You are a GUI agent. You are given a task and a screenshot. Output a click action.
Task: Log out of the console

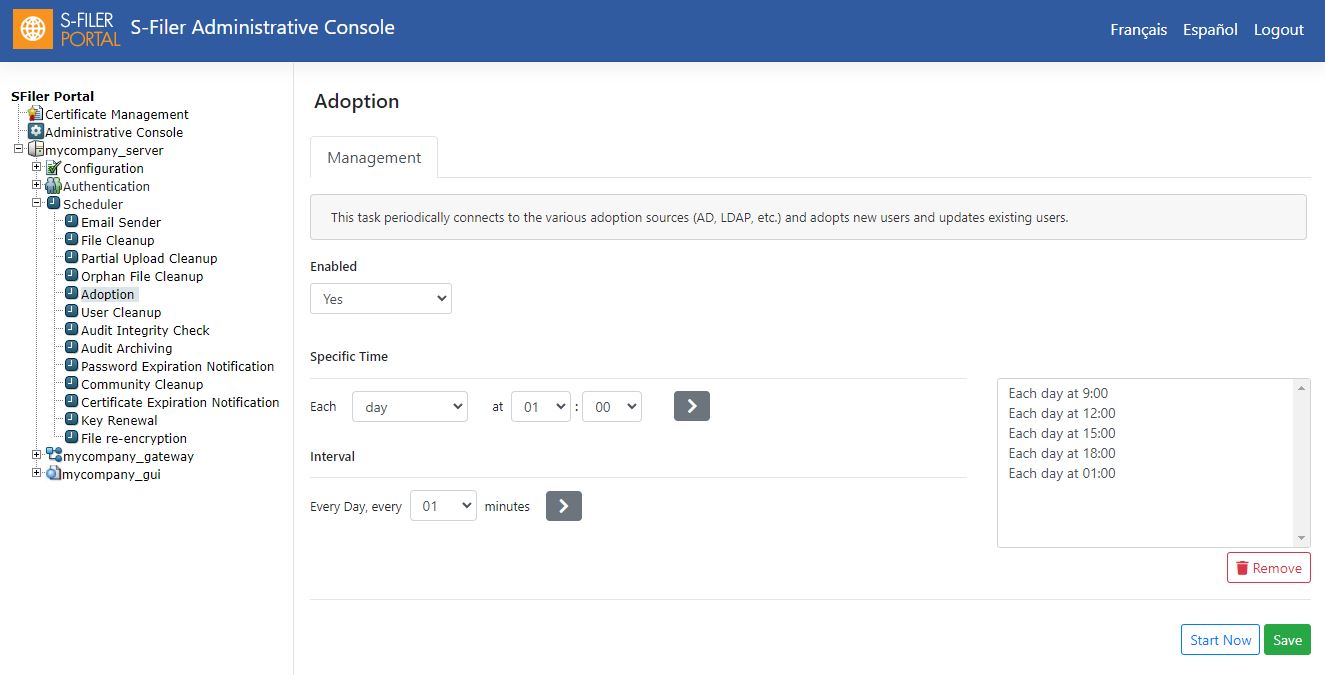(1279, 30)
